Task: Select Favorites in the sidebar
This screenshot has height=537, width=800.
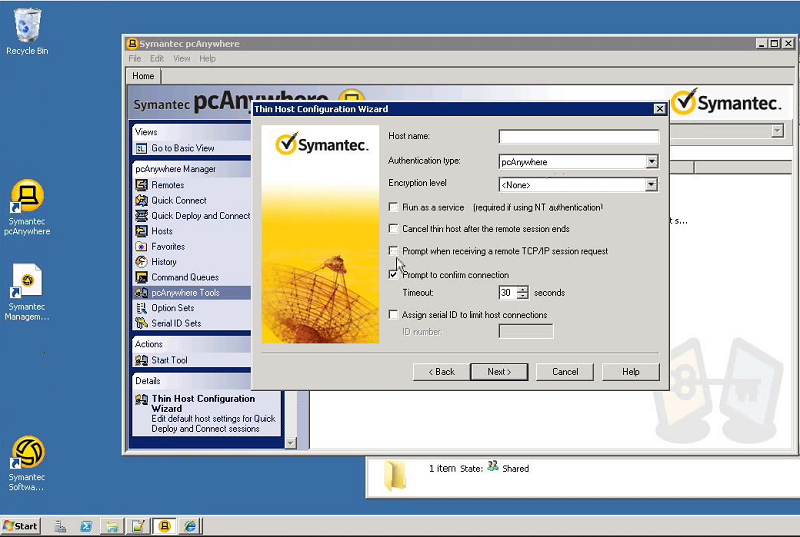Action: click(x=168, y=246)
